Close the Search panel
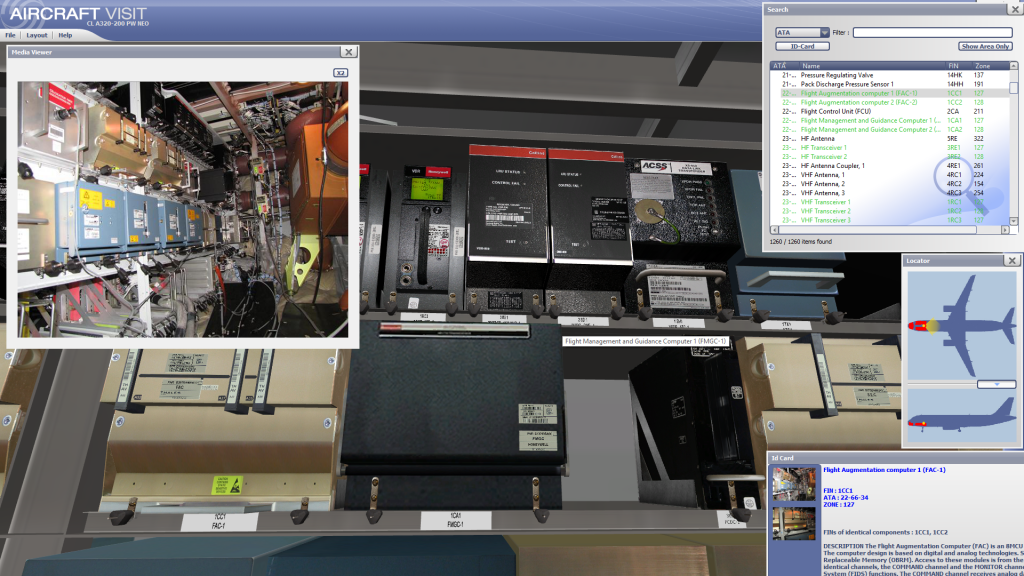The width and height of the screenshot is (1024, 576). tap(1016, 9)
